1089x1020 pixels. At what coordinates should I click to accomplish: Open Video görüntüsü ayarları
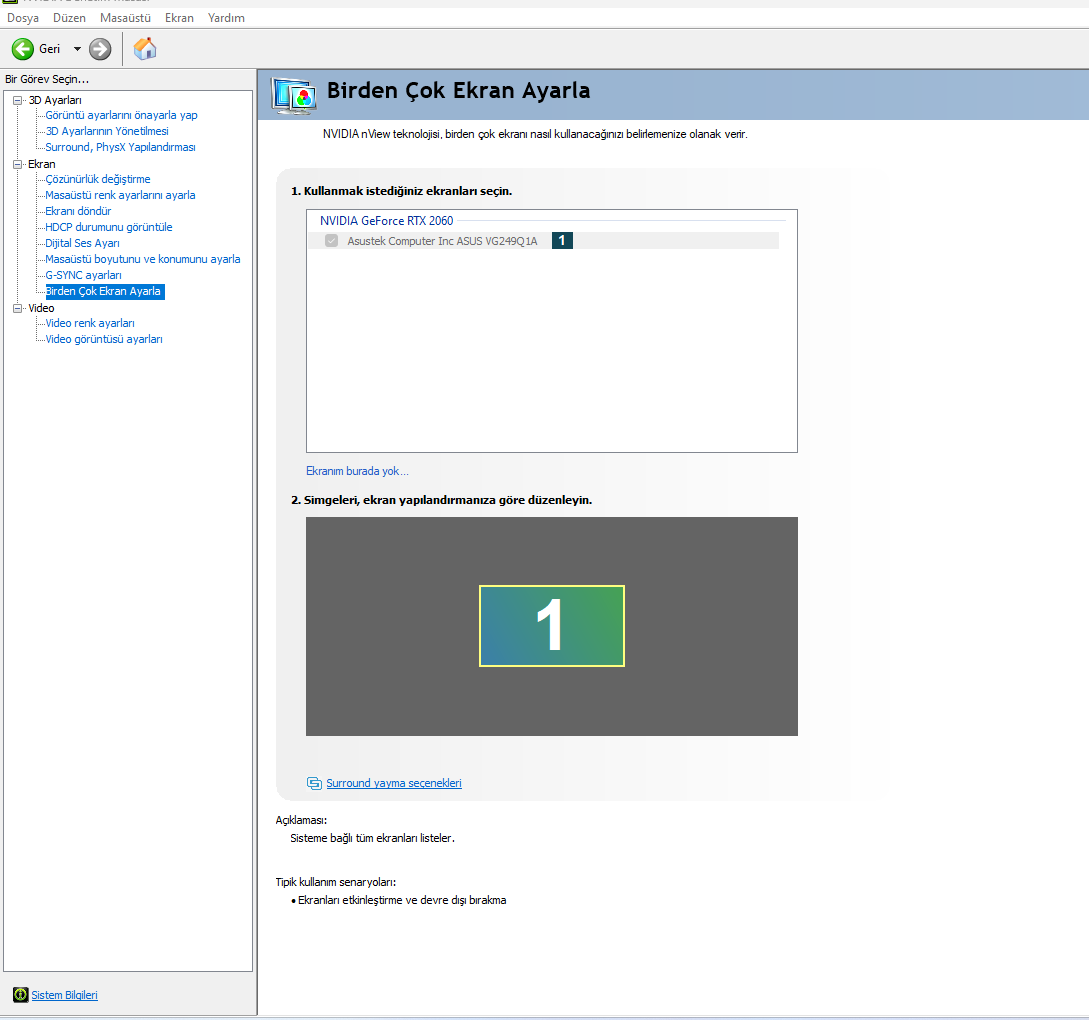[x=103, y=339]
